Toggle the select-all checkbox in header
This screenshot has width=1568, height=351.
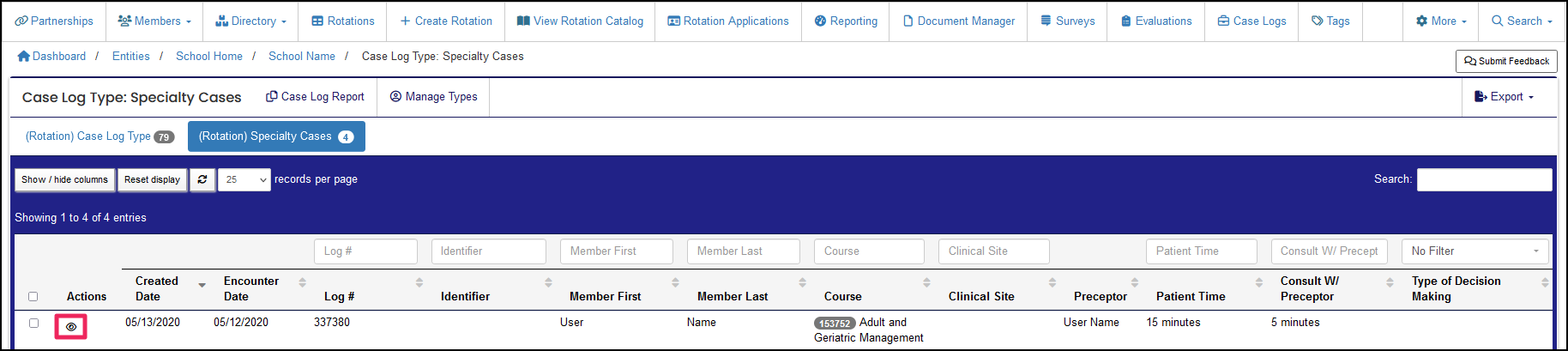pos(33,296)
